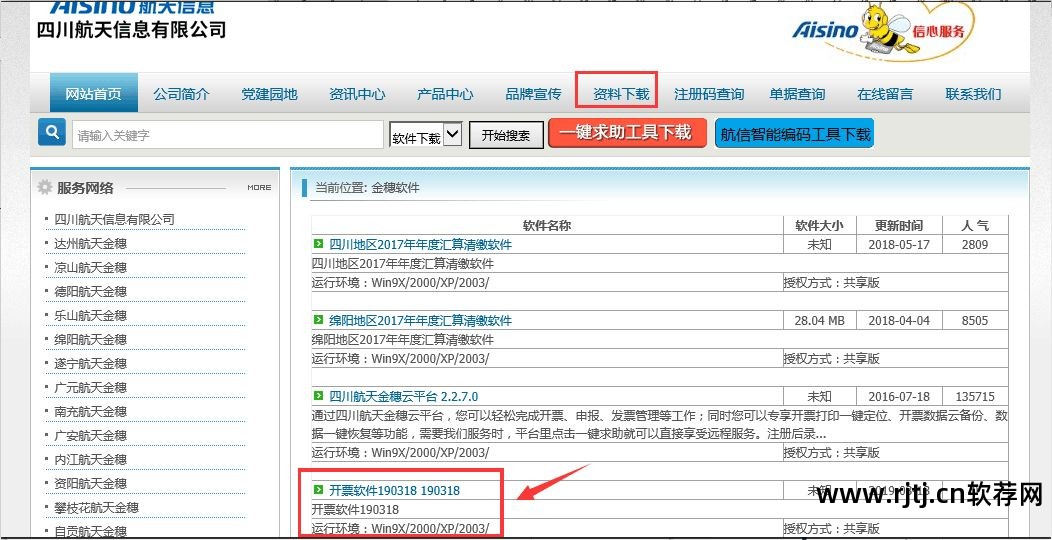Open the 绵阳地区2017年年度汇算清缴软件 download link
1052x540 pixels.
(x=421, y=320)
